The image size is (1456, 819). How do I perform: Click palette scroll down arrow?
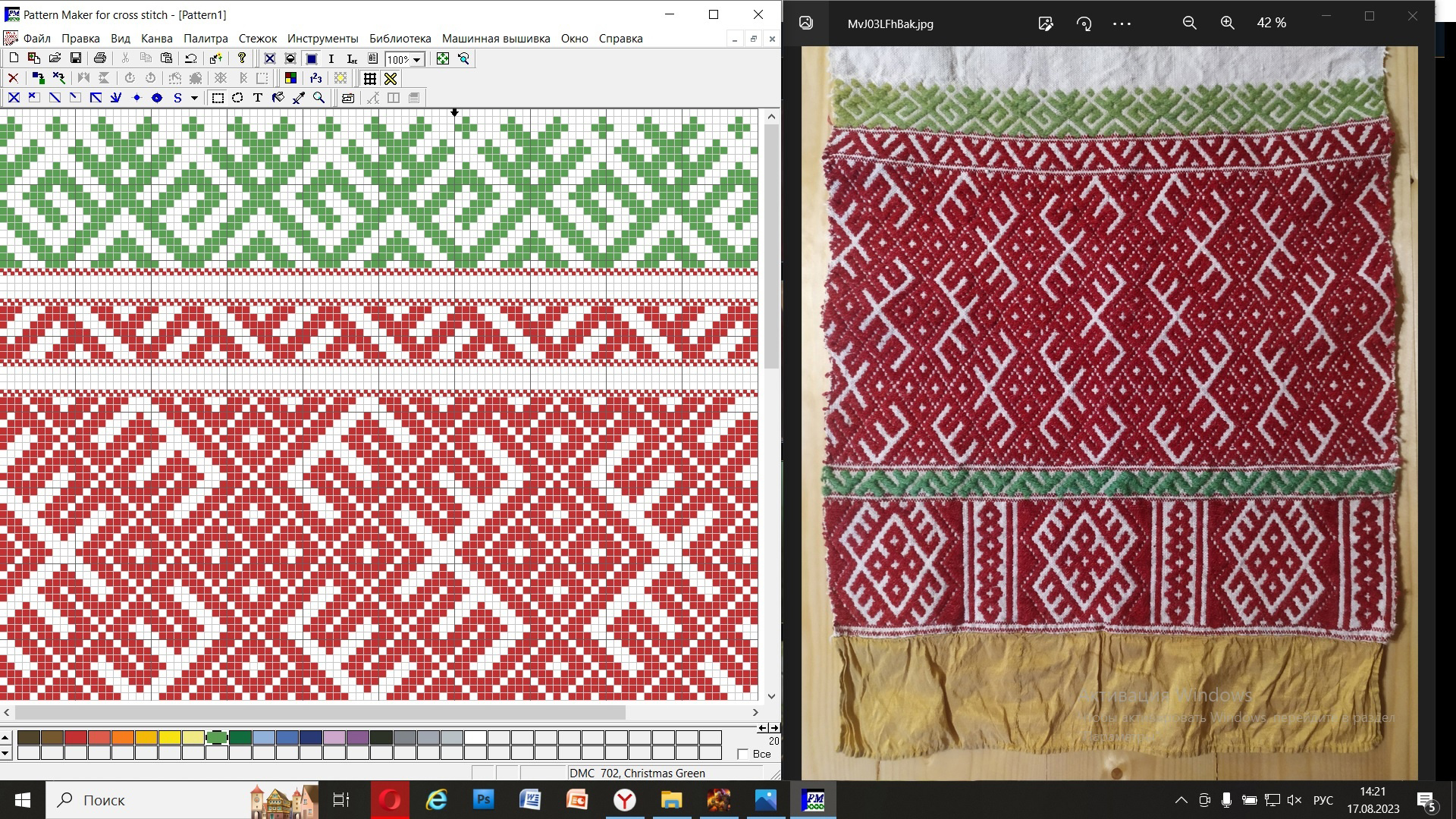(x=5, y=753)
